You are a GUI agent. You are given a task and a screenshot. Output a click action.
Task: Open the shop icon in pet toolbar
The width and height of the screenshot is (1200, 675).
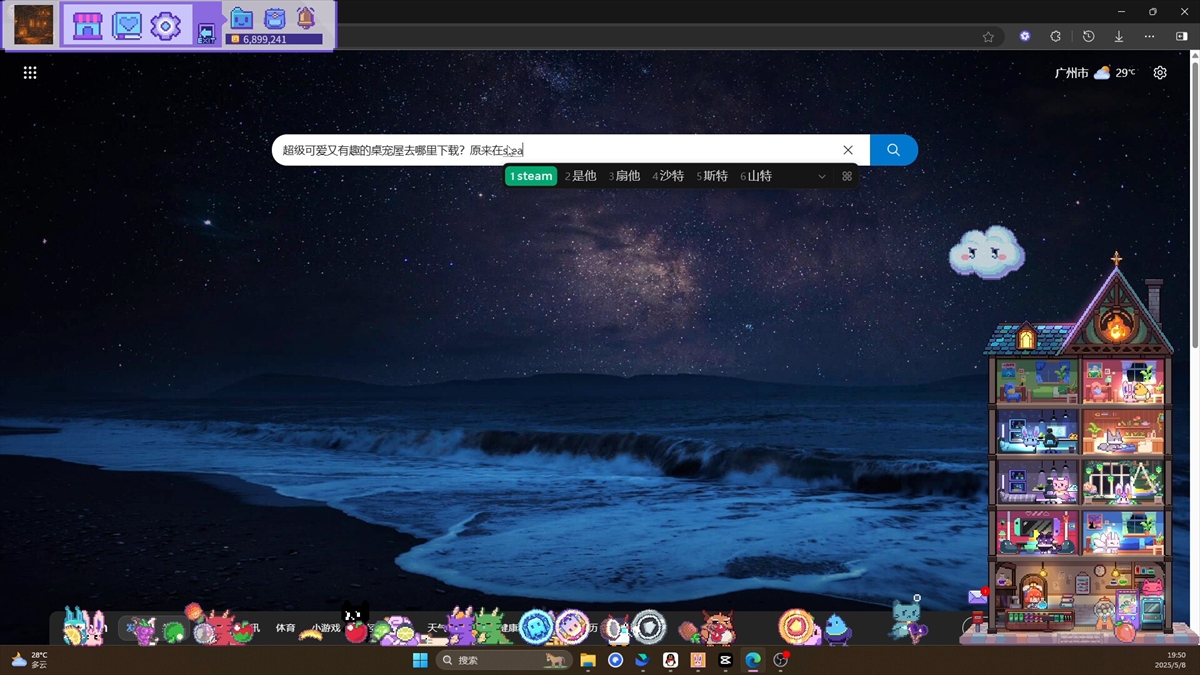click(88, 25)
